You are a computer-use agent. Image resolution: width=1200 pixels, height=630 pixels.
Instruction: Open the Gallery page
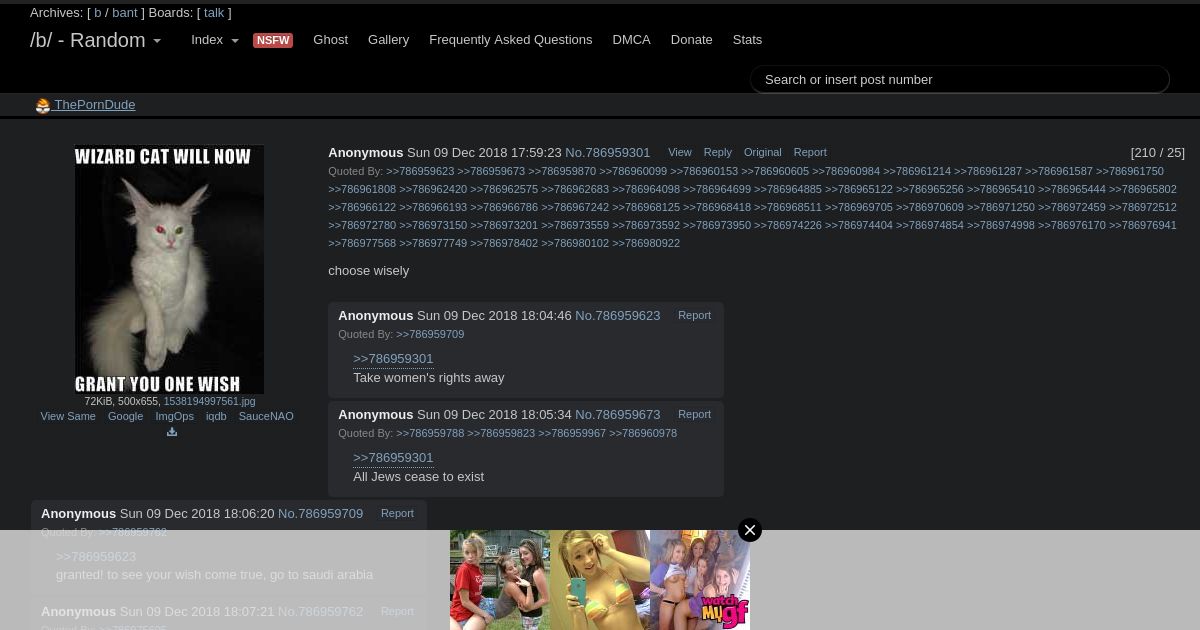388,40
